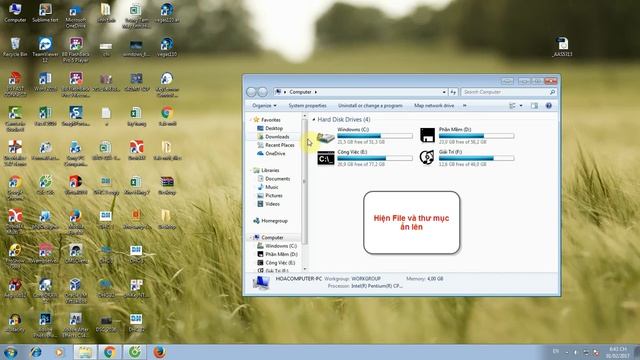Switch to File Explorer on taskbar

pos(85,352)
